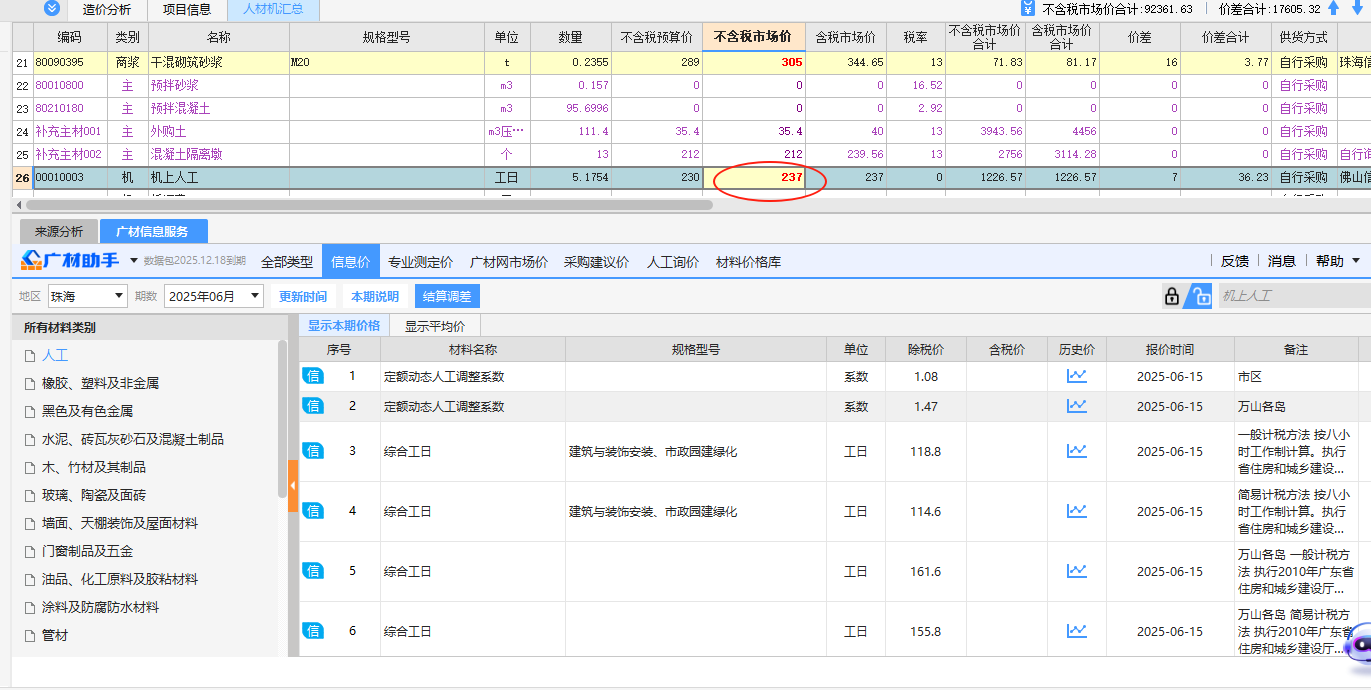The image size is (1371, 690).
Task: Open the 人工询价 tab
Action: click(x=673, y=262)
